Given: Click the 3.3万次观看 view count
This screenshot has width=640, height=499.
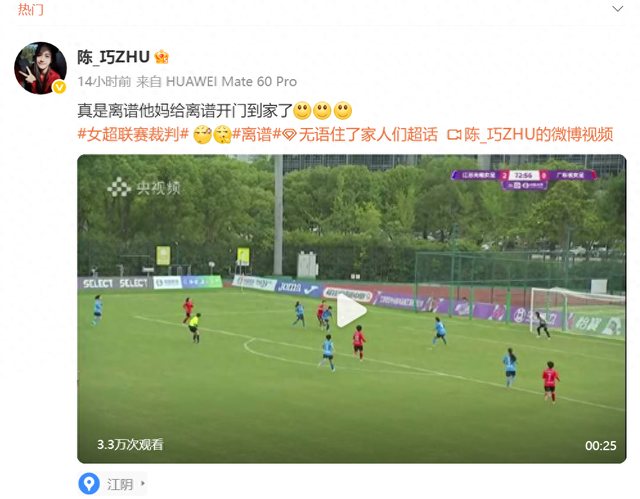Looking at the screenshot, I should [130, 444].
